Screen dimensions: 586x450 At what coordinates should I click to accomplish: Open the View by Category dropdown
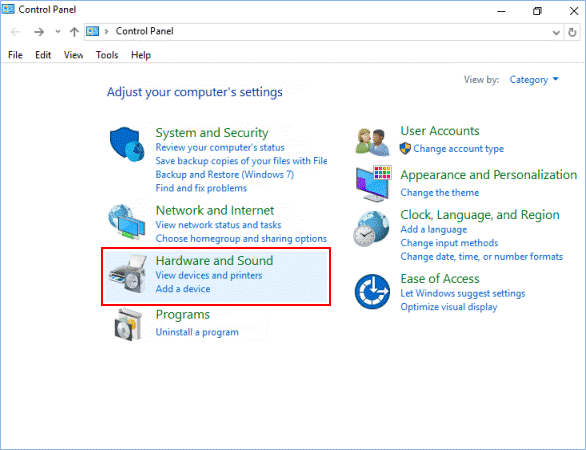pyautogui.click(x=534, y=80)
